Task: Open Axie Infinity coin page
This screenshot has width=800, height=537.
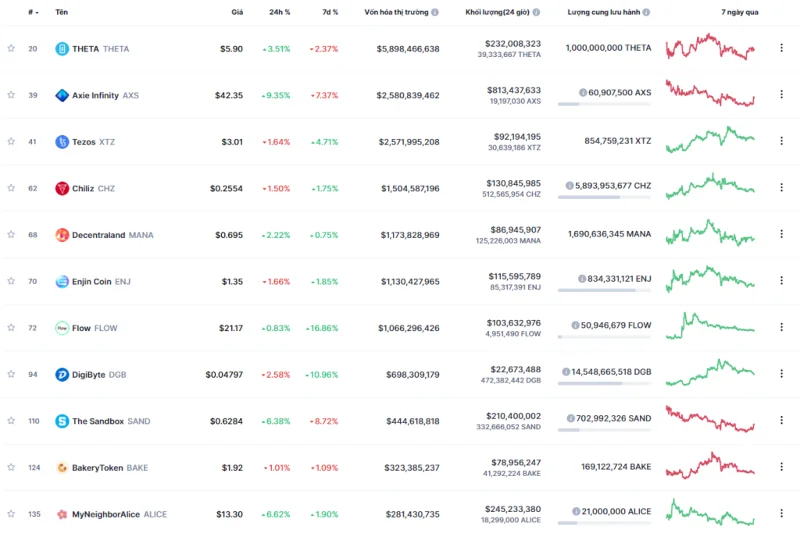Action: pyautogui.click(x=105, y=95)
